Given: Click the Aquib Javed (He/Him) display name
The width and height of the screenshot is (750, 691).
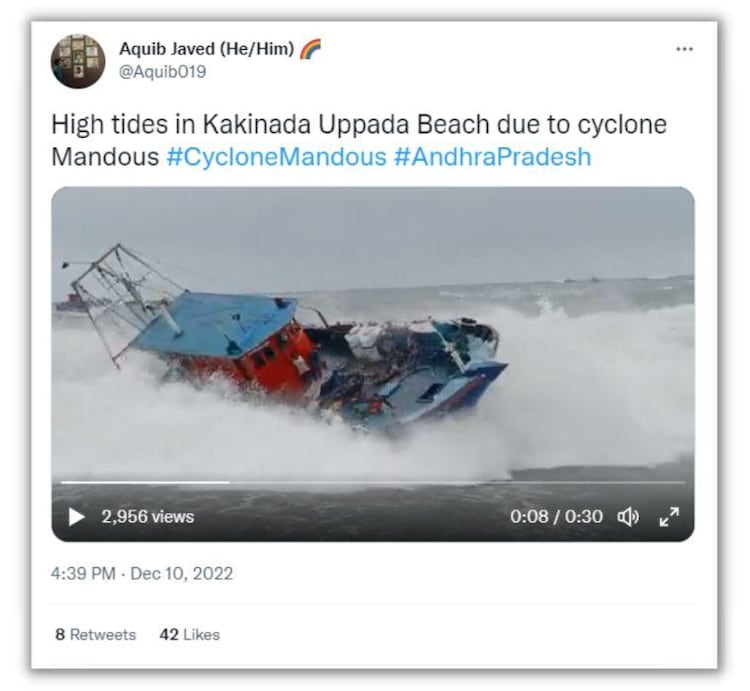Looking at the screenshot, I should click(x=206, y=49).
